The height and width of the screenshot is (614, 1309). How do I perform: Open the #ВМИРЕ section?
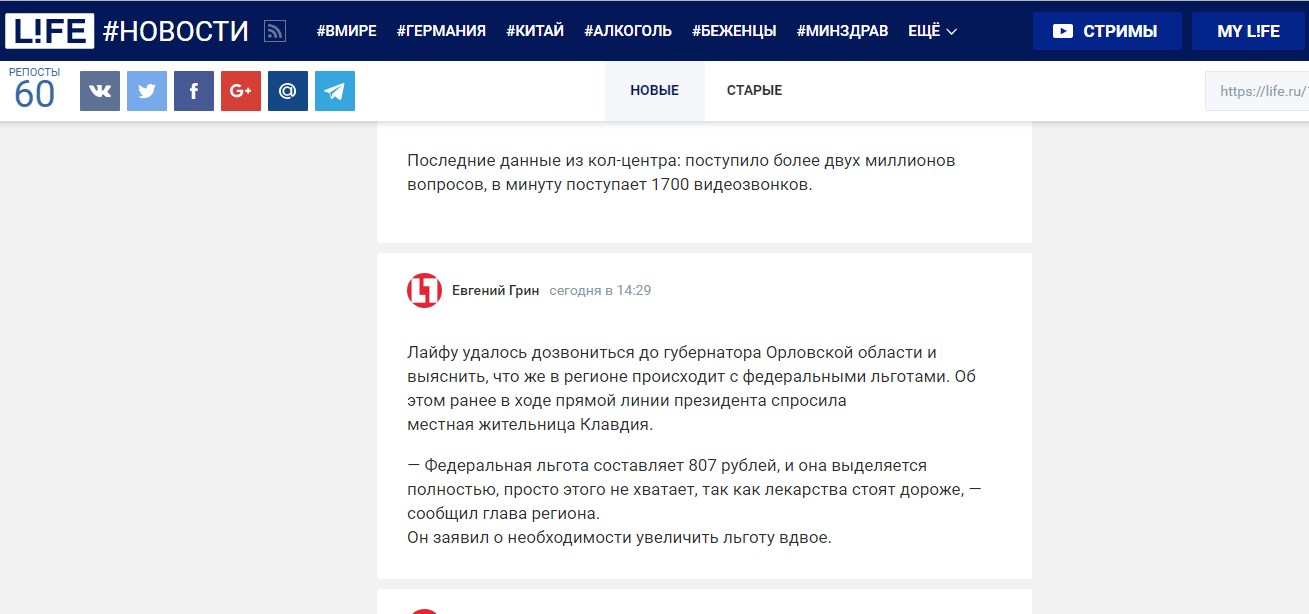[x=346, y=31]
